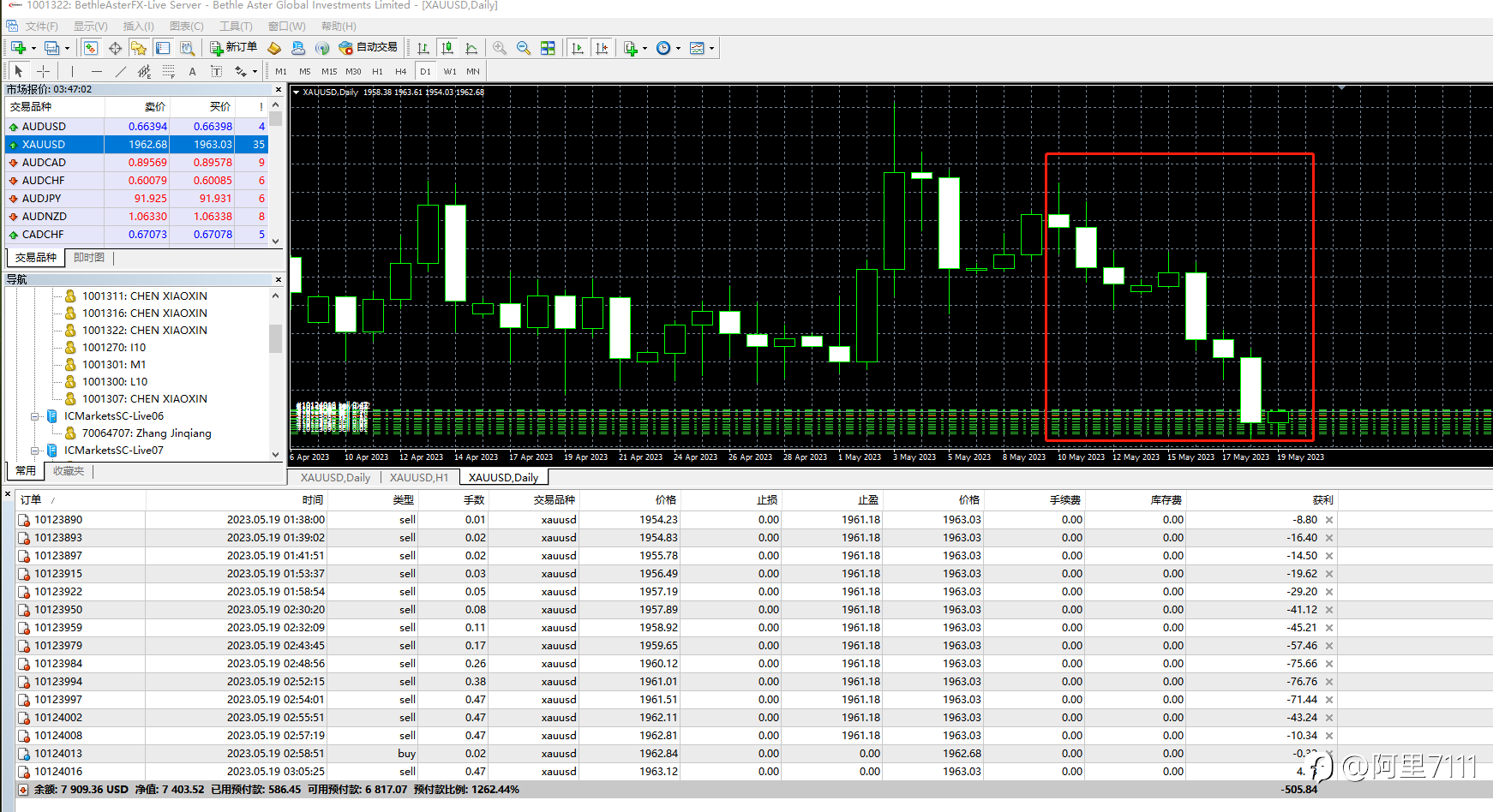The height and width of the screenshot is (812, 1493).
Task: Select the cursor arrow tool
Action: pos(19,71)
